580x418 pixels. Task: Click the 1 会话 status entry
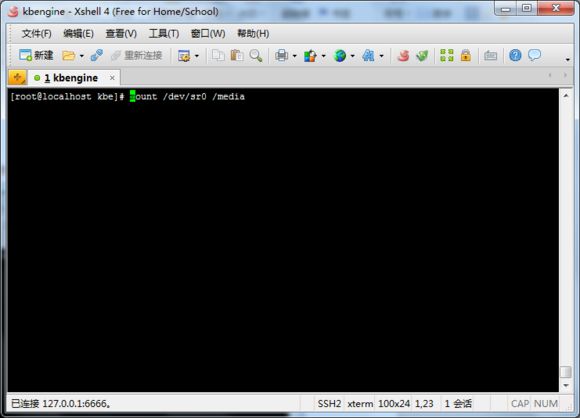[x=458, y=404]
